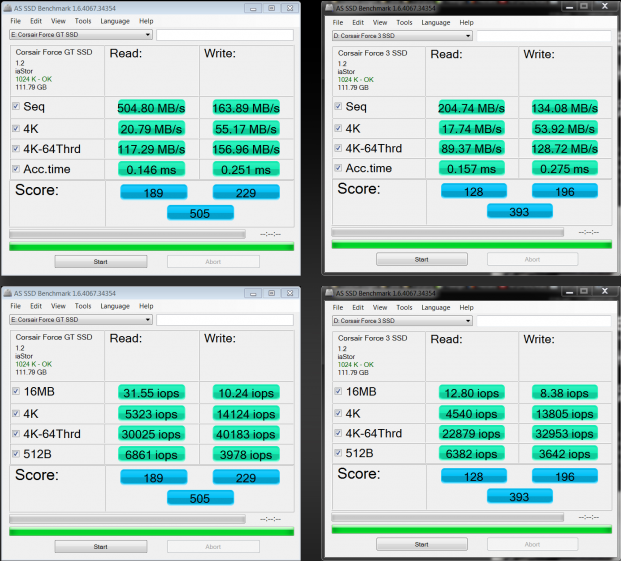621x561 pixels.
Task: Click the app icon in Force GT MB/s window title bar
Action: point(7,7)
